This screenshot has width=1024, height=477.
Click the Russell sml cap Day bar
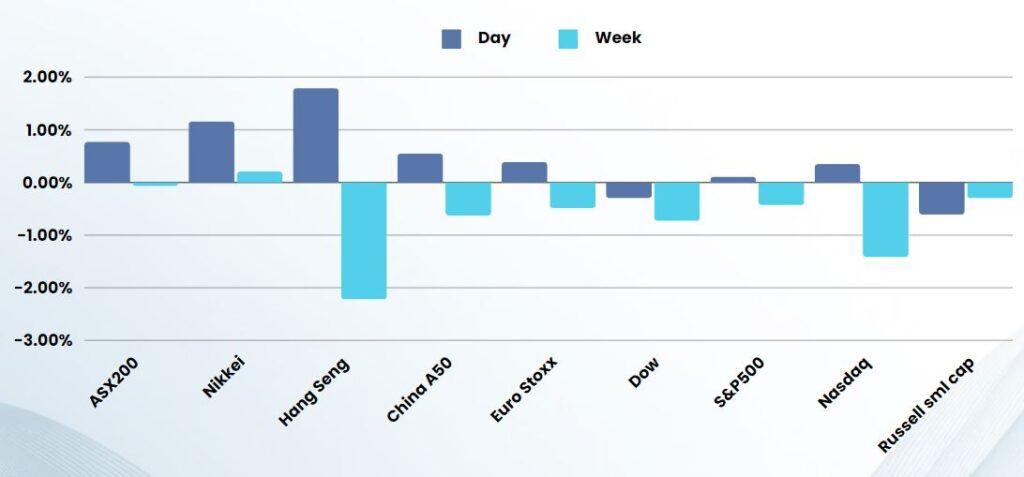click(941, 198)
